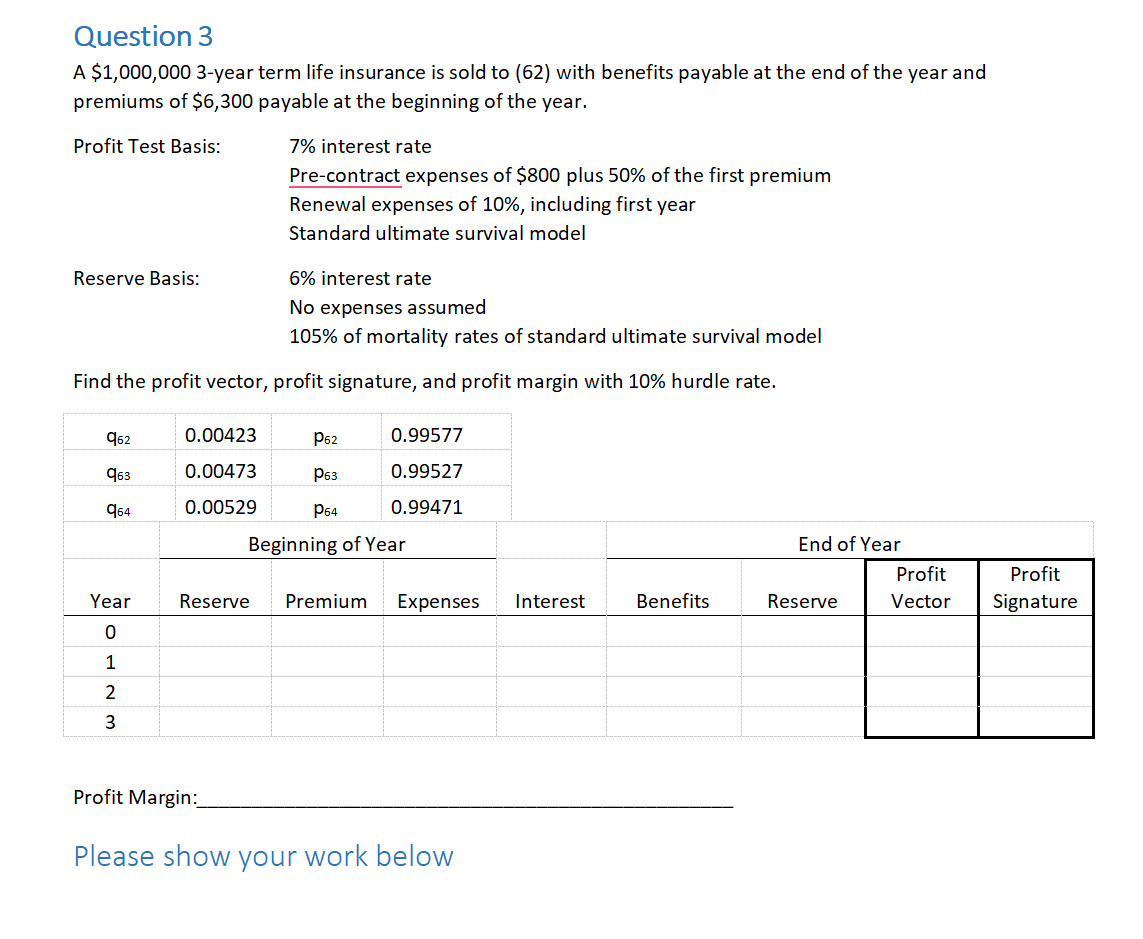1143x939 pixels.
Task: Click the Year 1 table row cell
Action: click(x=110, y=661)
